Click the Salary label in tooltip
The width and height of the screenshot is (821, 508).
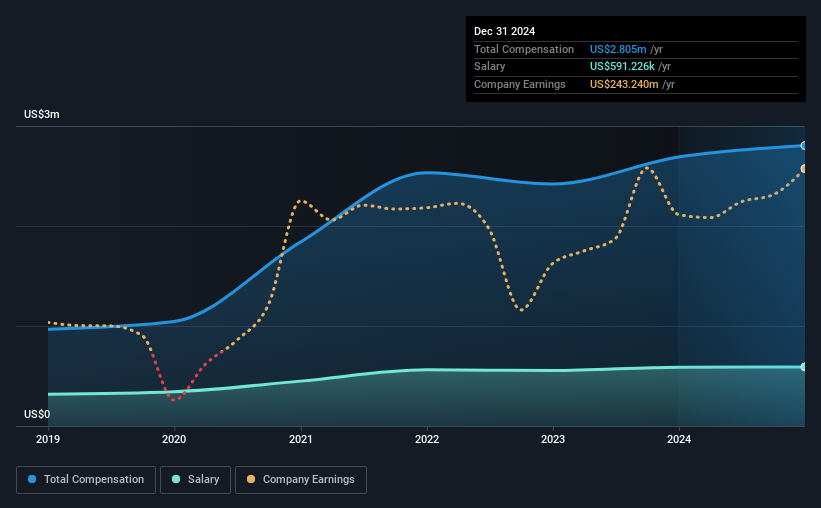490,67
